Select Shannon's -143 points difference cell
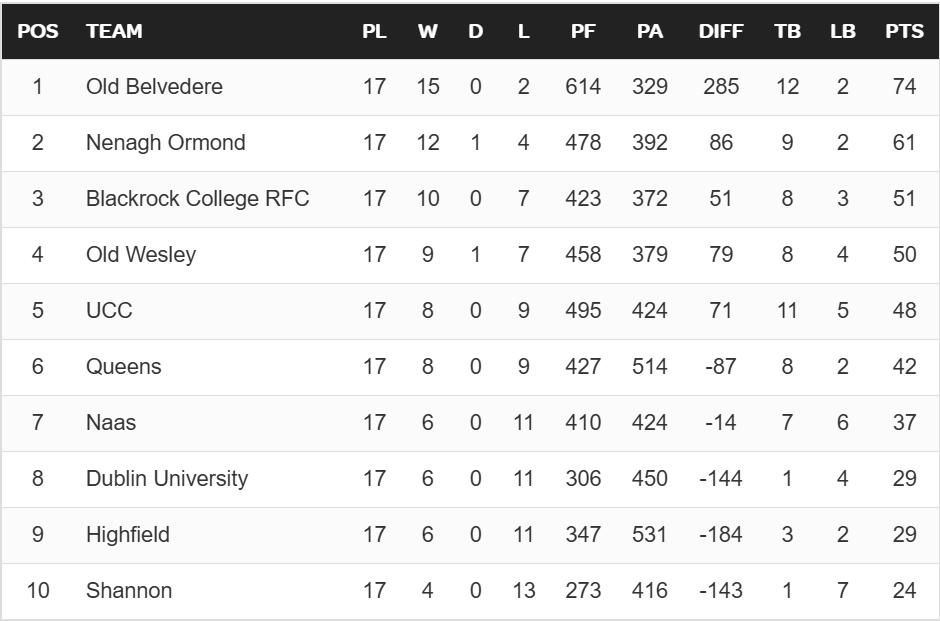 pos(720,591)
